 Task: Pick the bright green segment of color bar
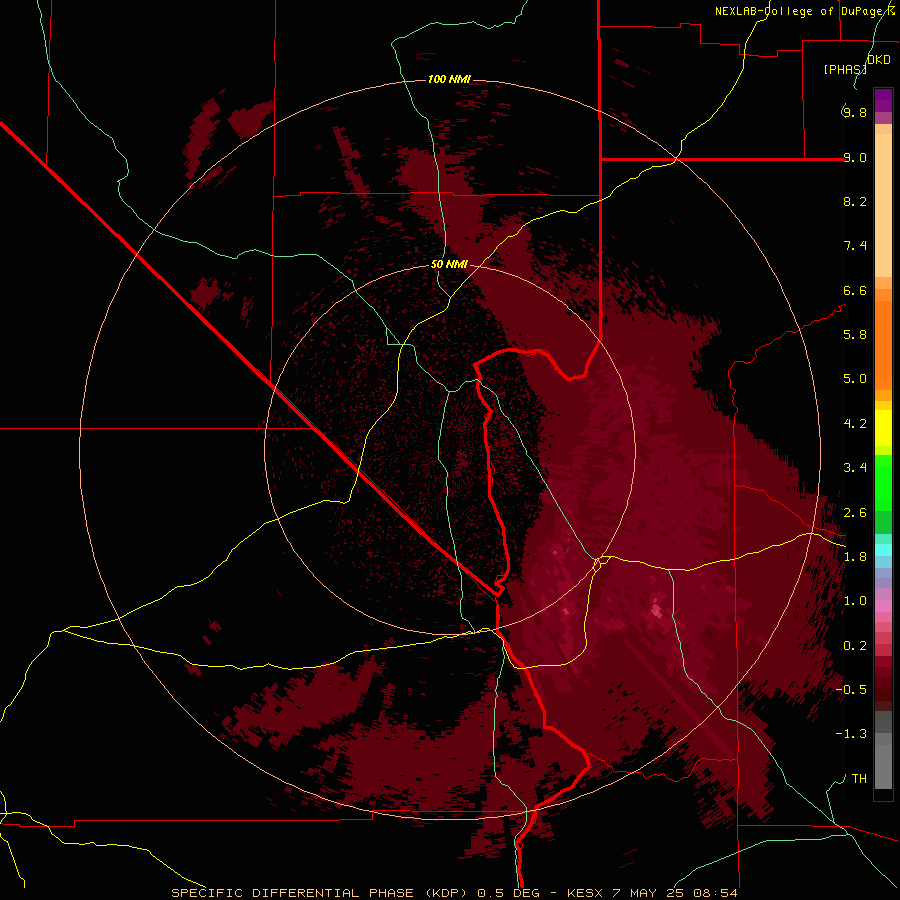tap(883, 482)
